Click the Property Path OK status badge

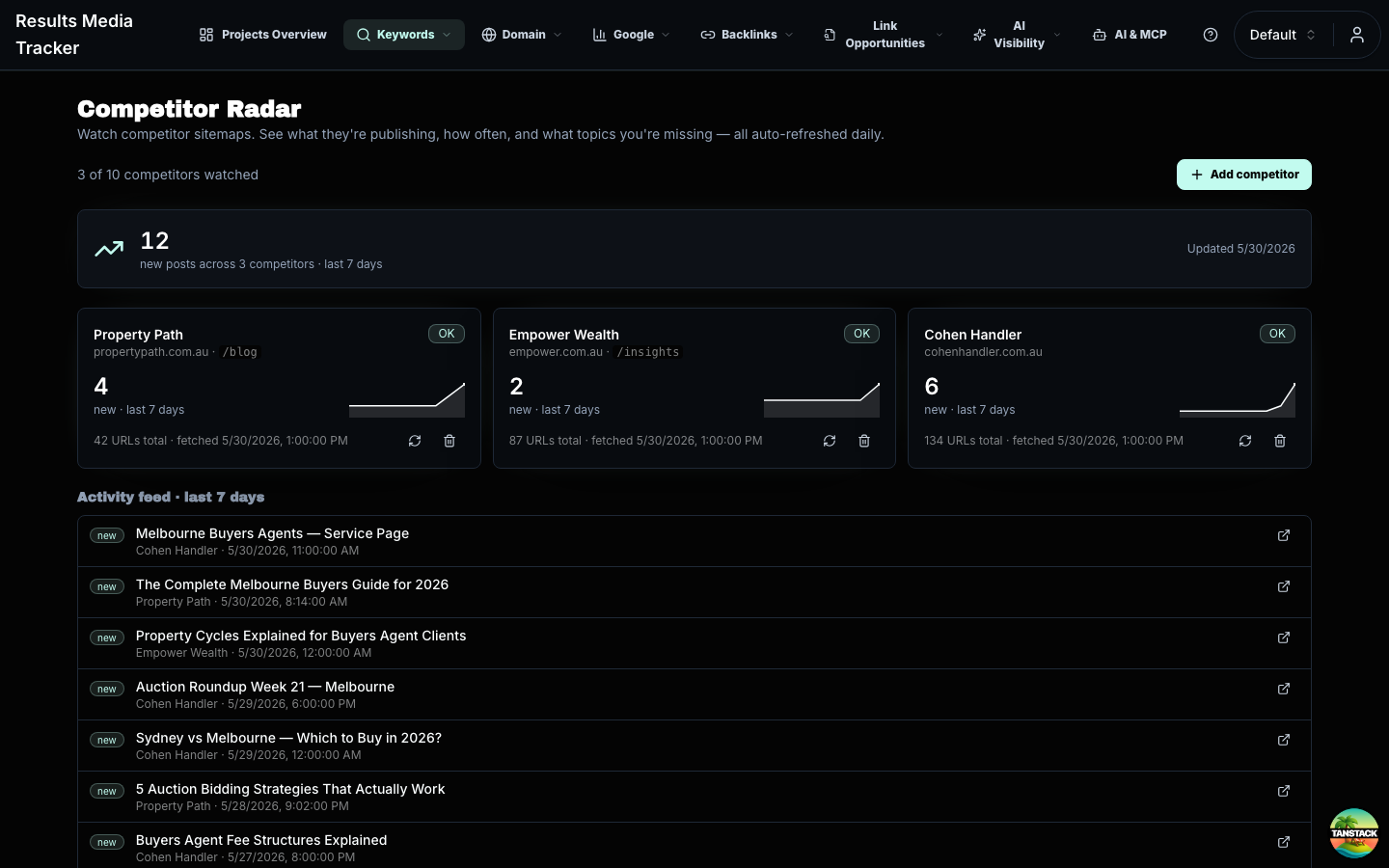point(447,334)
